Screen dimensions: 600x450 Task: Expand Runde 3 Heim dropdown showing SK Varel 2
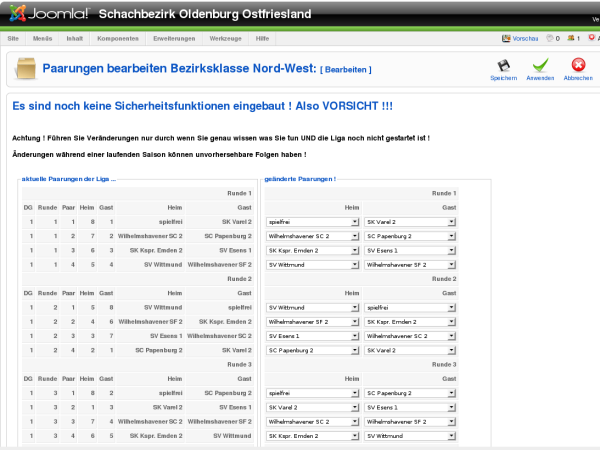coord(313,408)
